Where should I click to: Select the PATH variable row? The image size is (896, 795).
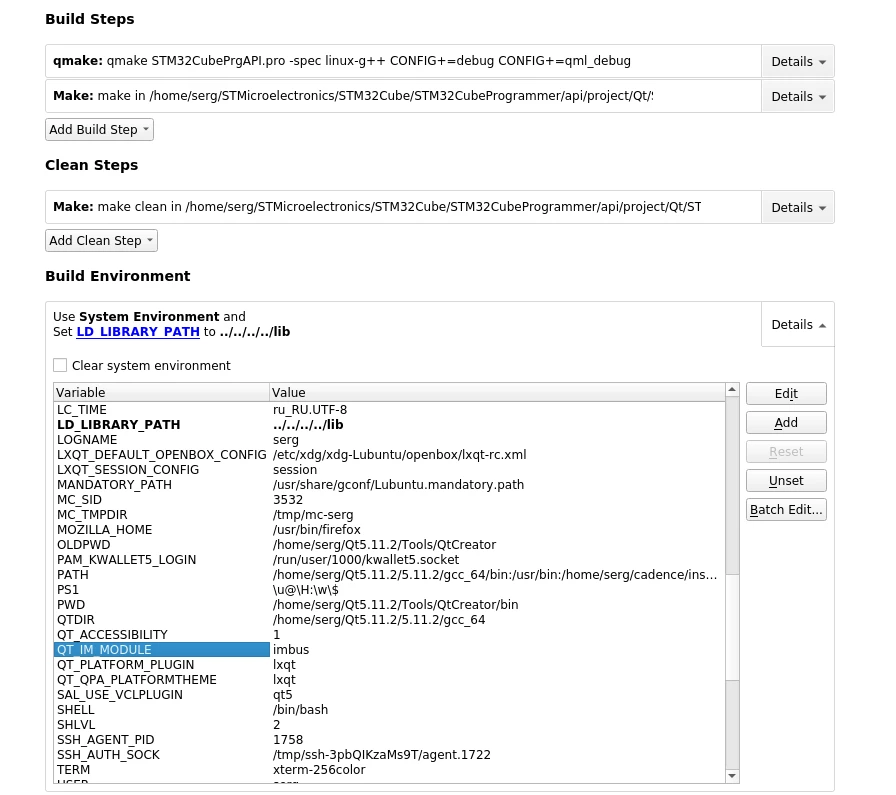point(389,574)
